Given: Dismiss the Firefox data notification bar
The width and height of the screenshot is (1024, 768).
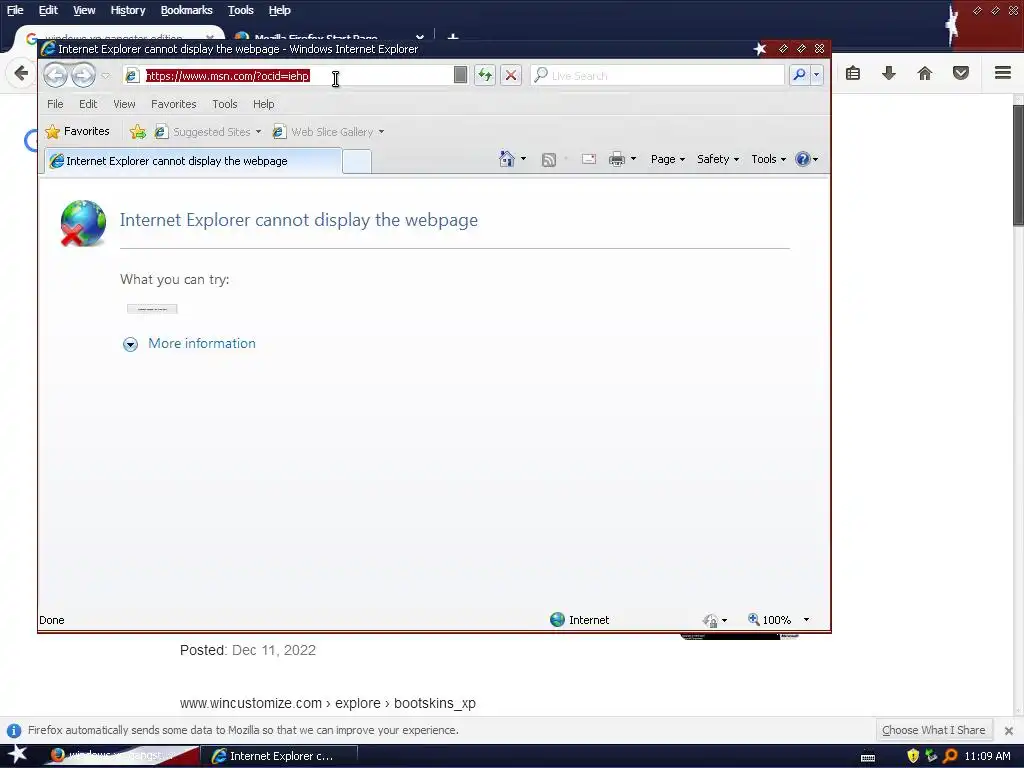Looking at the screenshot, I should point(1009,731).
